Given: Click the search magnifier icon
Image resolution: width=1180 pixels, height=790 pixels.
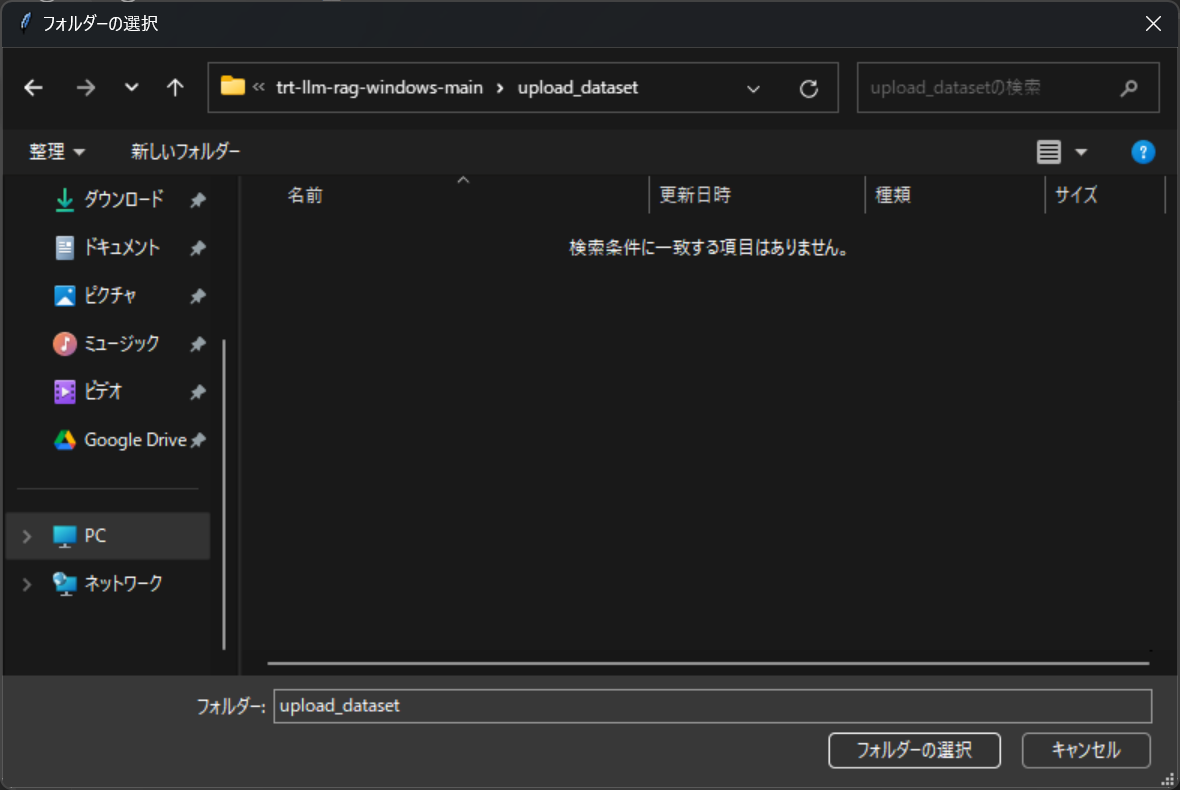Looking at the screenshot, I should click(x=1129, y=88).
